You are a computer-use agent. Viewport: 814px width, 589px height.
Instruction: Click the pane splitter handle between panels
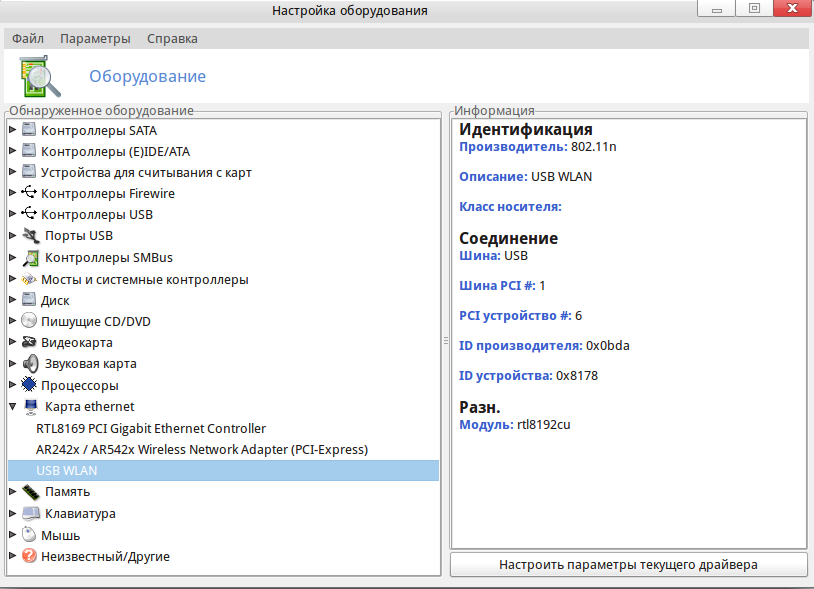[445, 341]
